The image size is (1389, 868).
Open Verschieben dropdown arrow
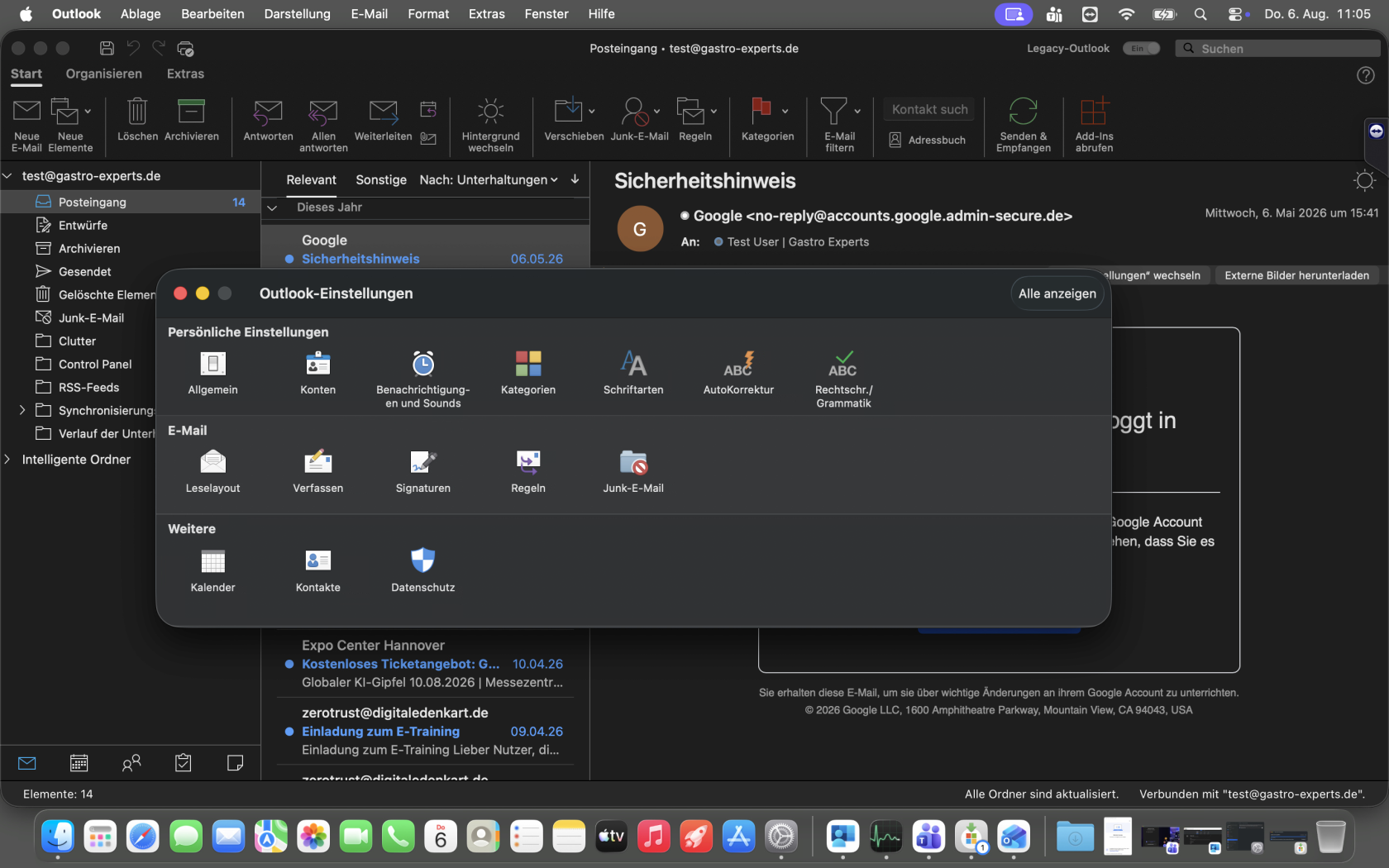point(592,111)
